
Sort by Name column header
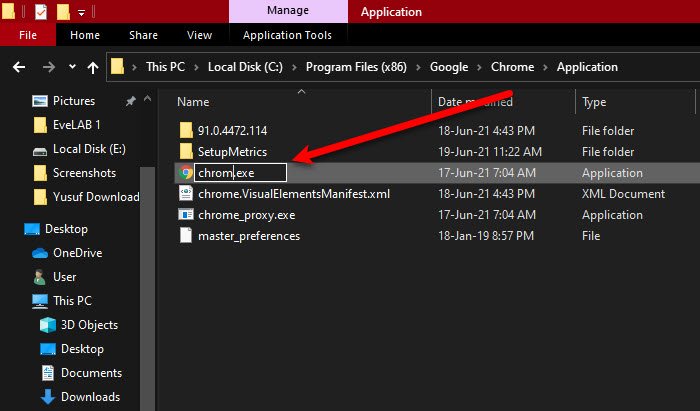point(193,102)
